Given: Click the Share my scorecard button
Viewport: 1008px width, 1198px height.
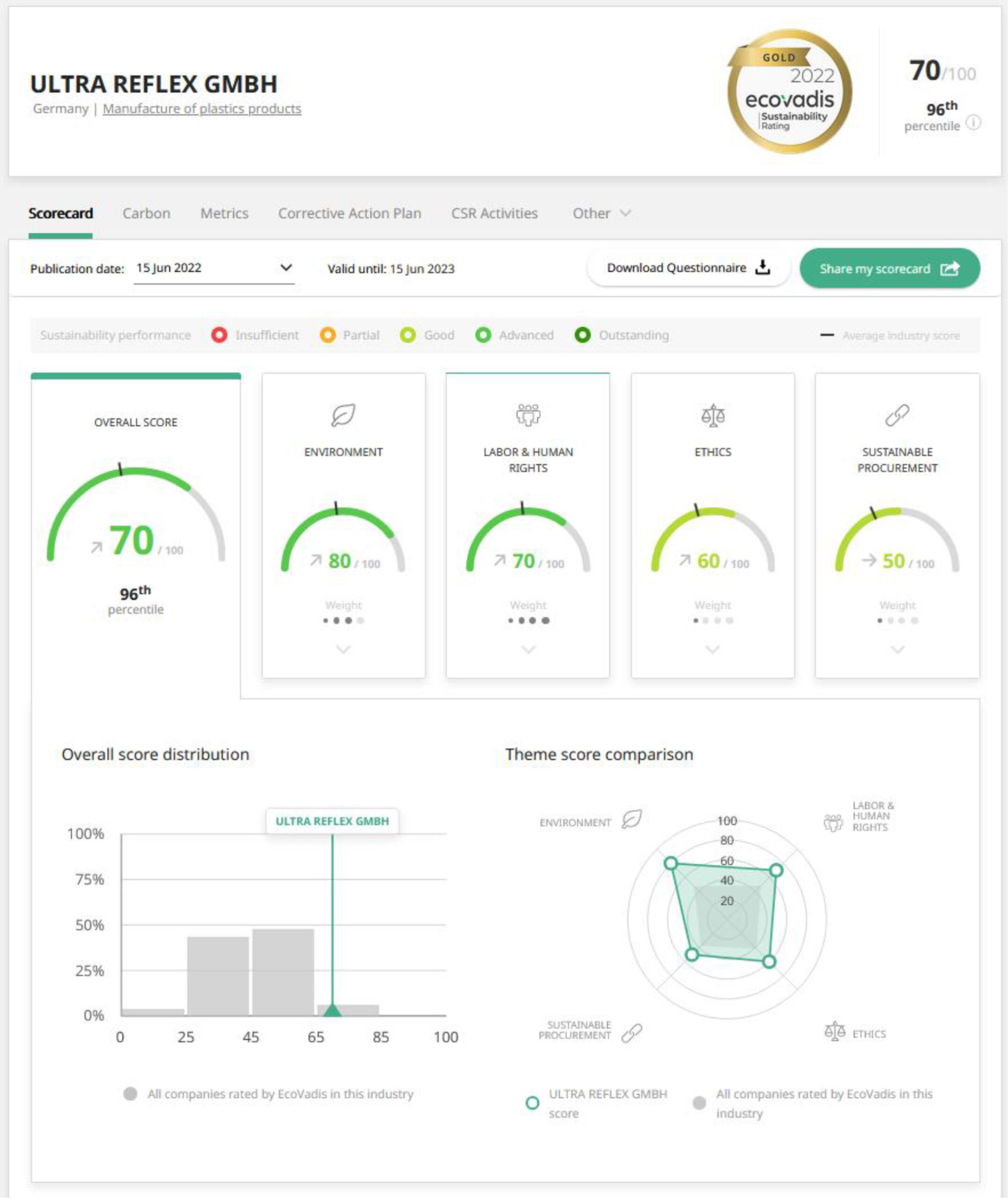Looking at the screenshot, I should pos(889,268).
